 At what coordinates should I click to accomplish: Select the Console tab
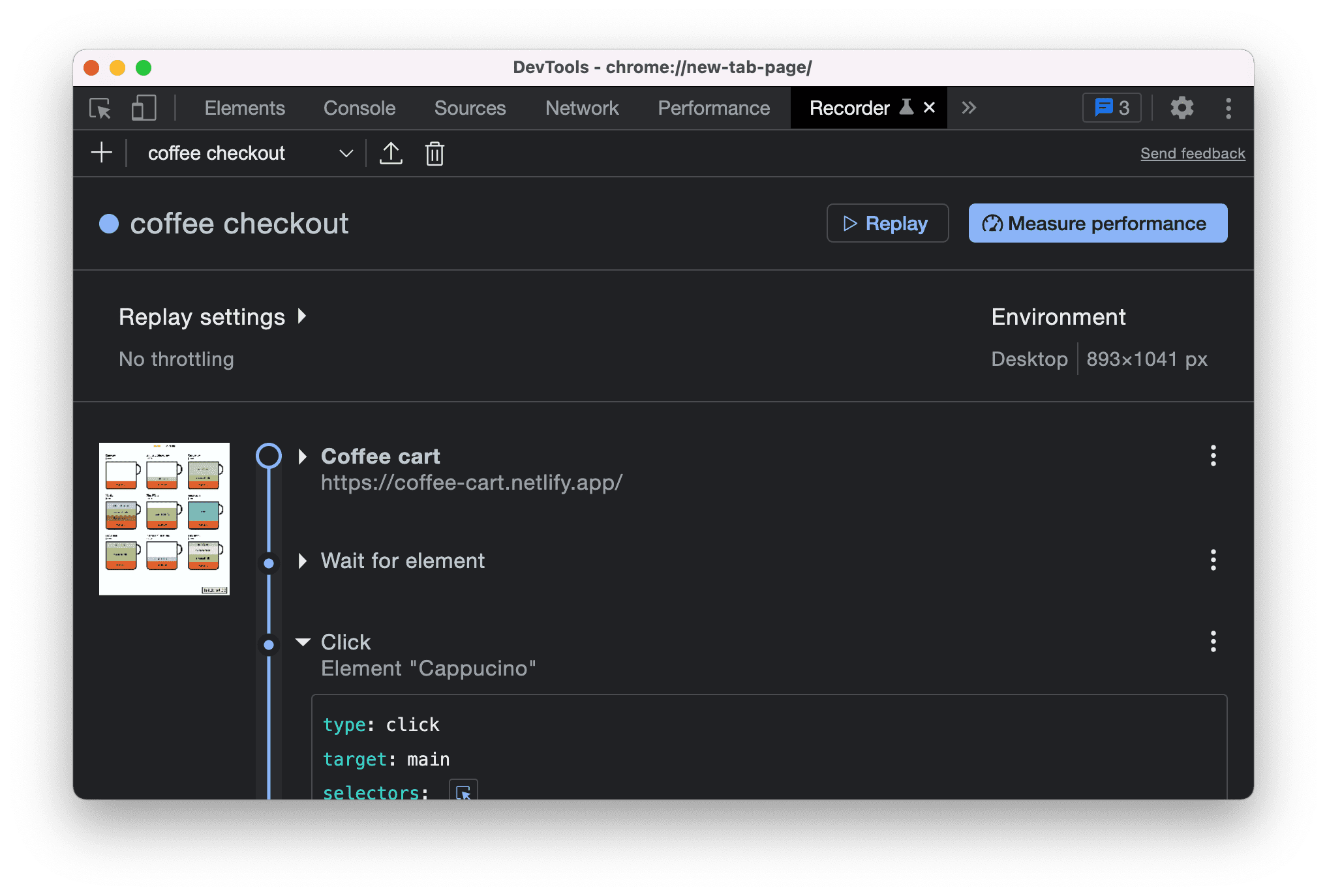click(x=359, y=108)
